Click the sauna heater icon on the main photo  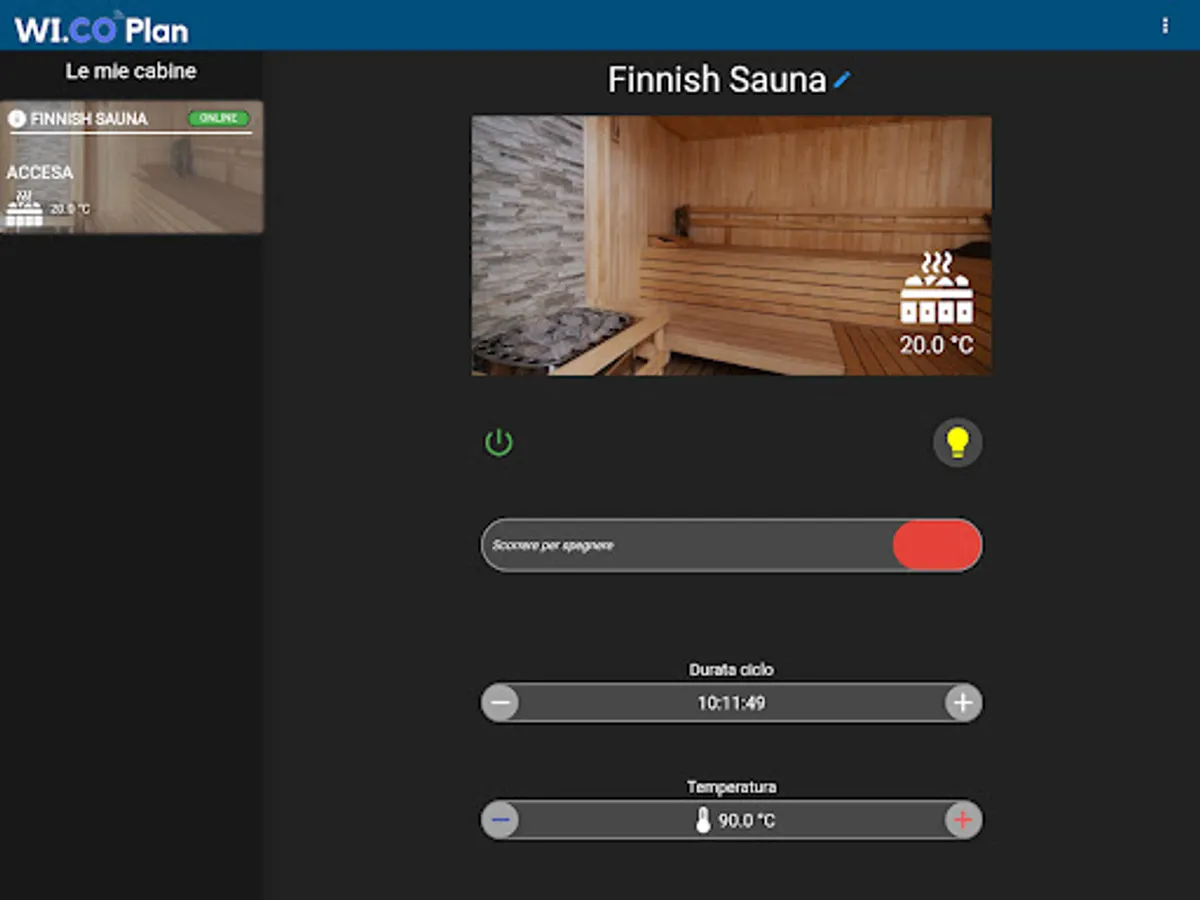[937, 288]
